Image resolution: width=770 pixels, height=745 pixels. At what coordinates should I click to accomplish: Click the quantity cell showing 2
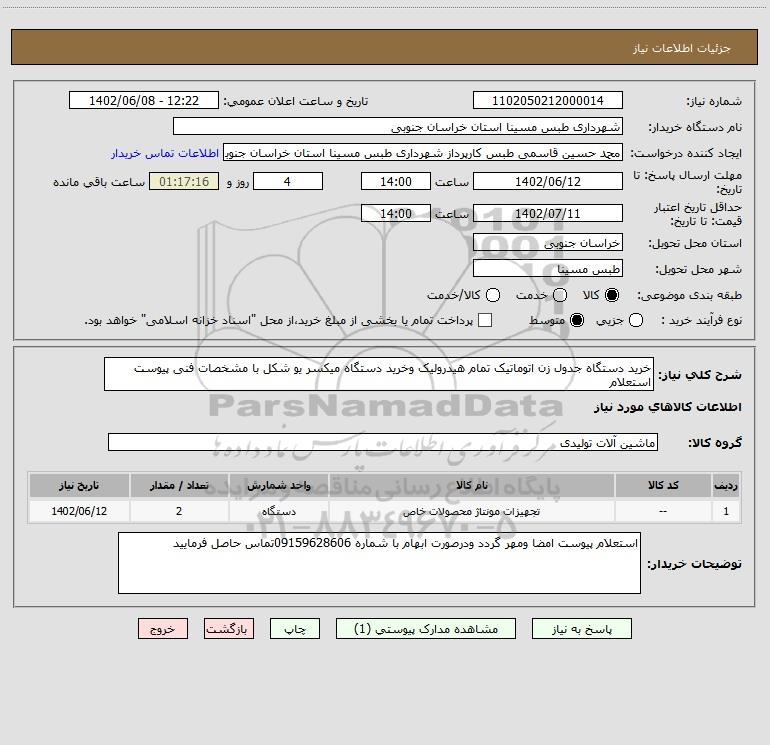coord(179,511)
